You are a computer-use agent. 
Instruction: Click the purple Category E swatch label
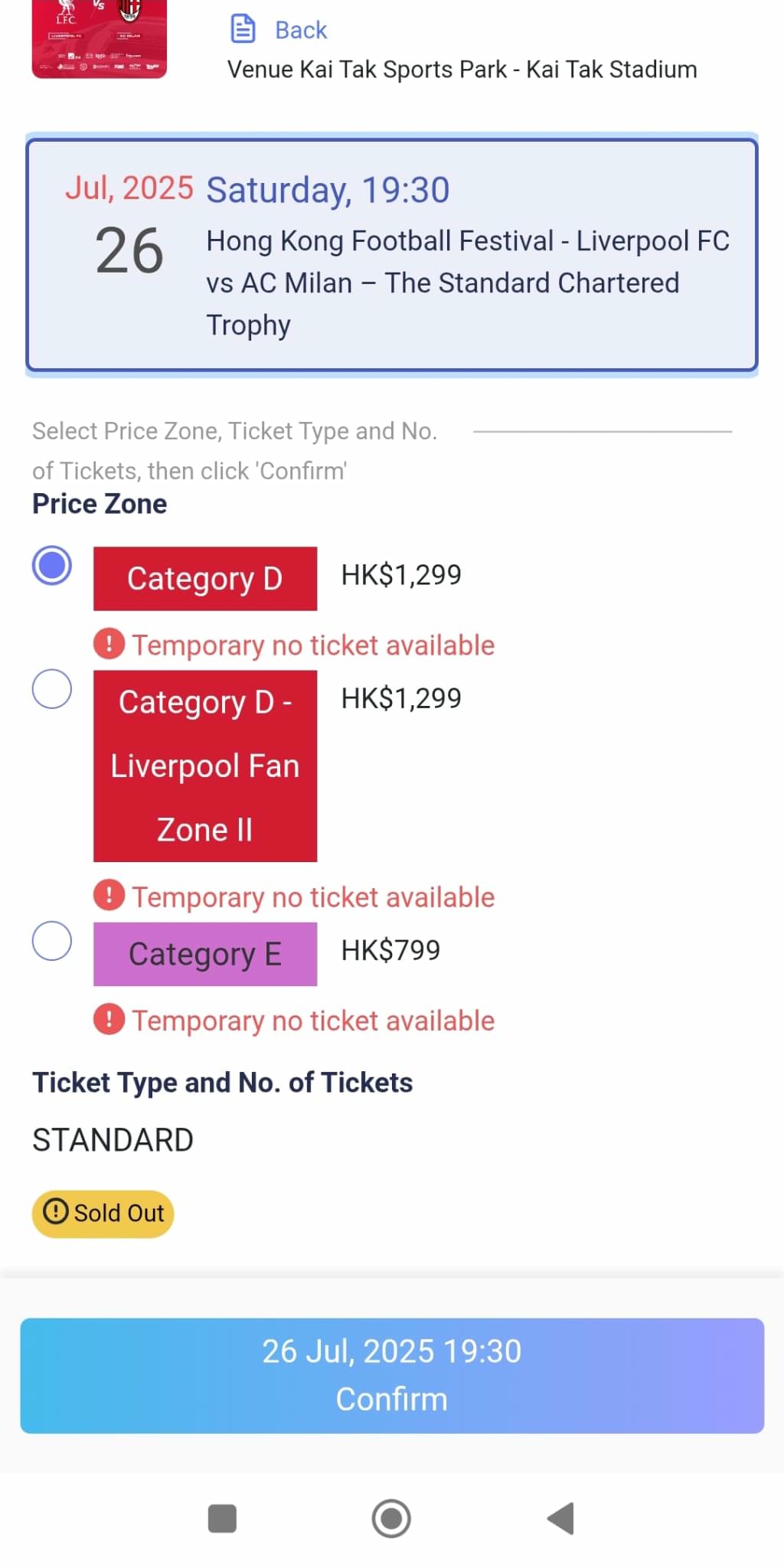pyautogui.click(x=205, y=953)
